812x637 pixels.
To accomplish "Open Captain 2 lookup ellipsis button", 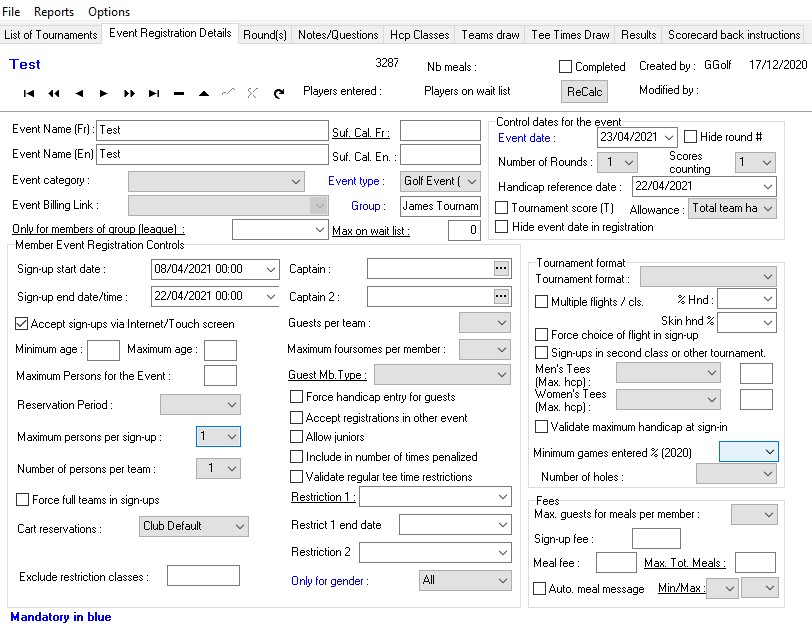I will (x=501, y=296).
